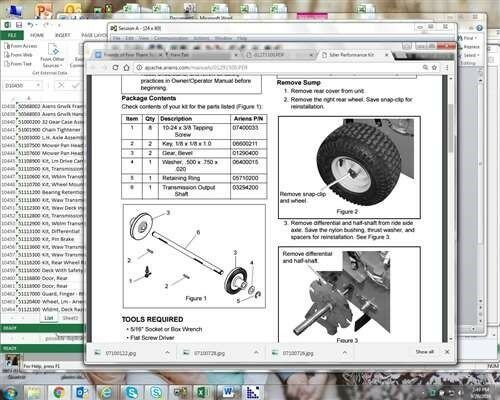Undo last action in Excel toolbar
Image resolution: width=500 pixels, height=400 pixels.
click(x=30, y=25)
